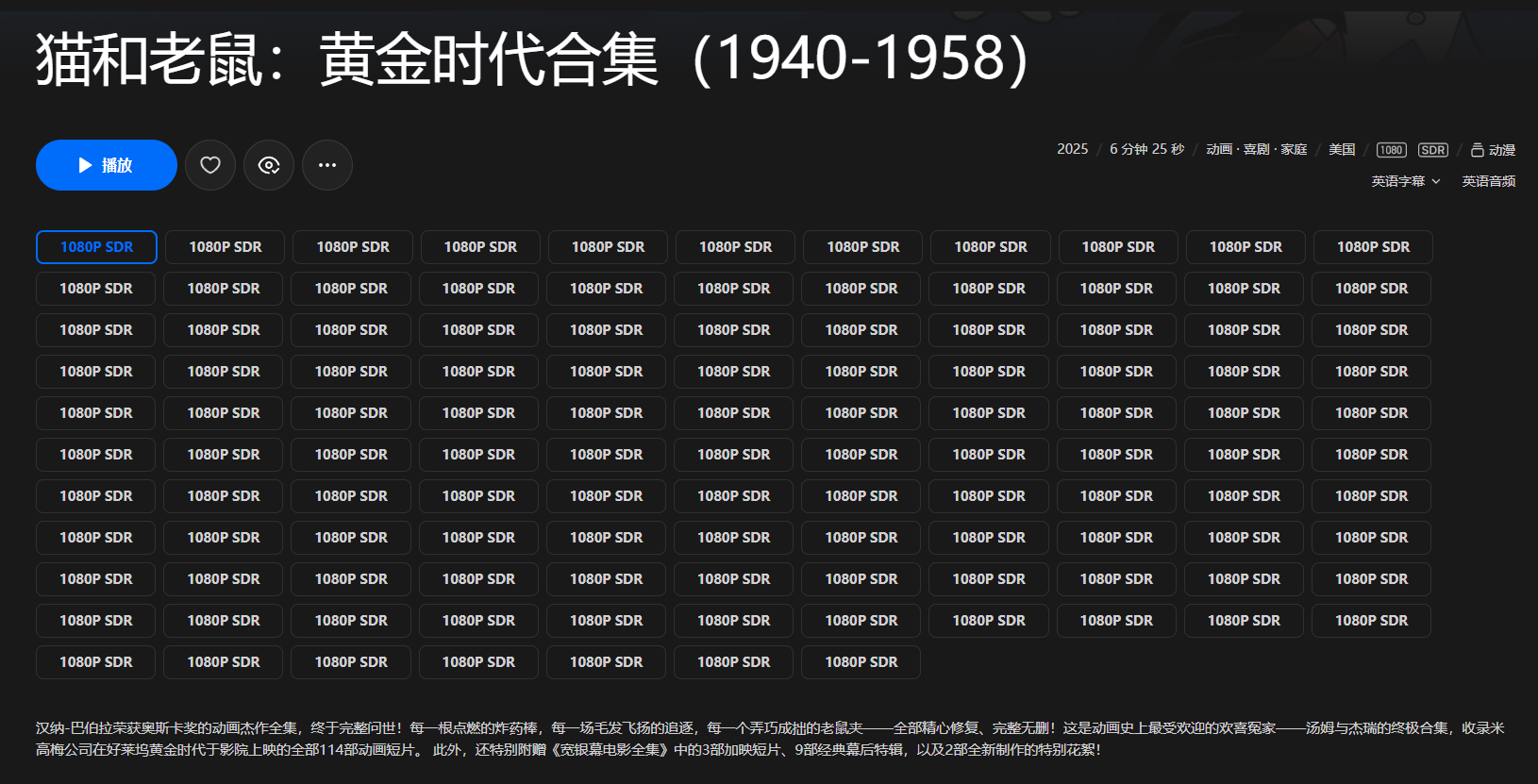Click the 美国 country tag
The height and width of the screenshot is (784, 1538).
coord(1342,150)
